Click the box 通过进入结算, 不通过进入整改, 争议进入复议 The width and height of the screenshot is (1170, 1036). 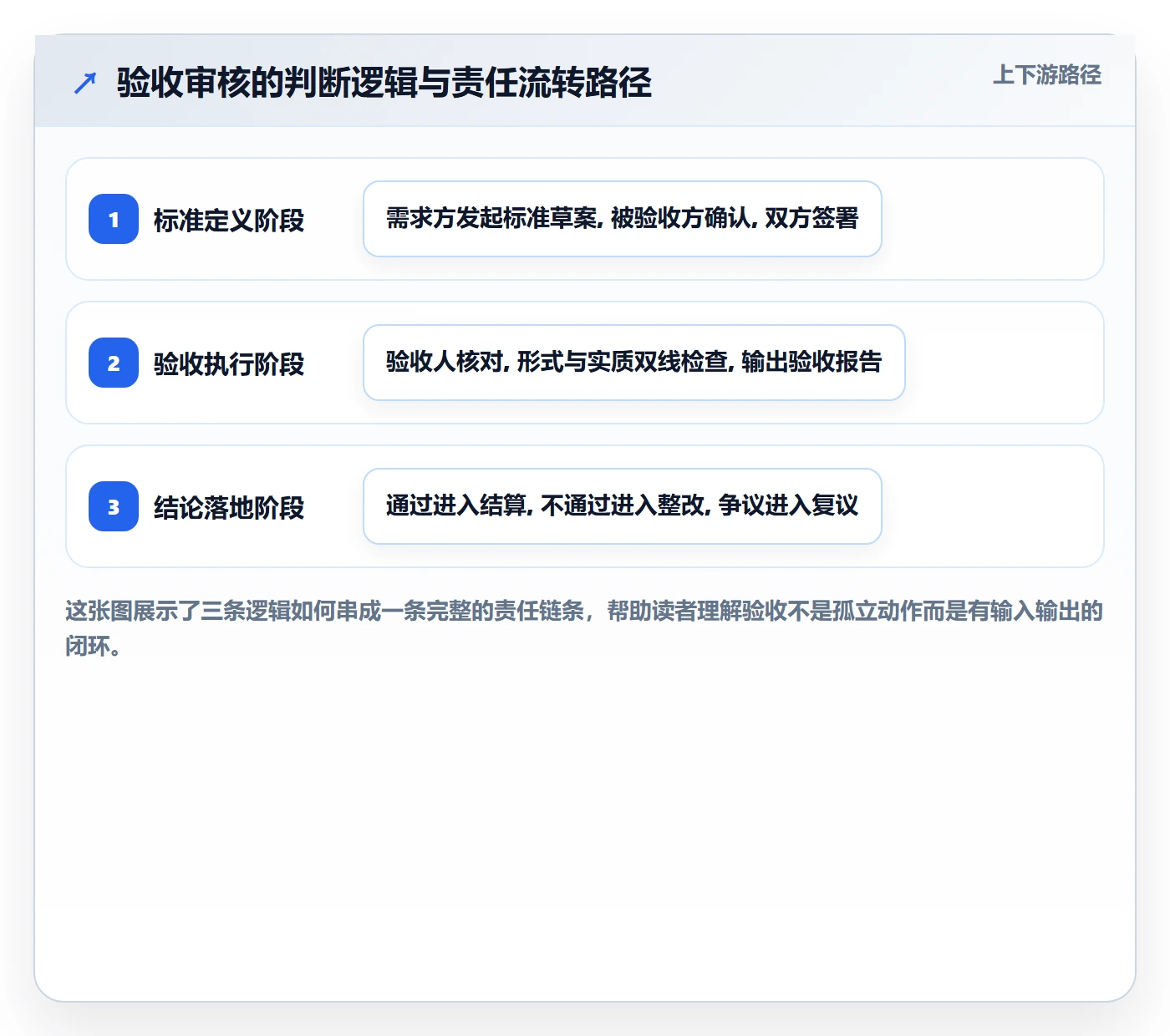(x=623, y=506)
